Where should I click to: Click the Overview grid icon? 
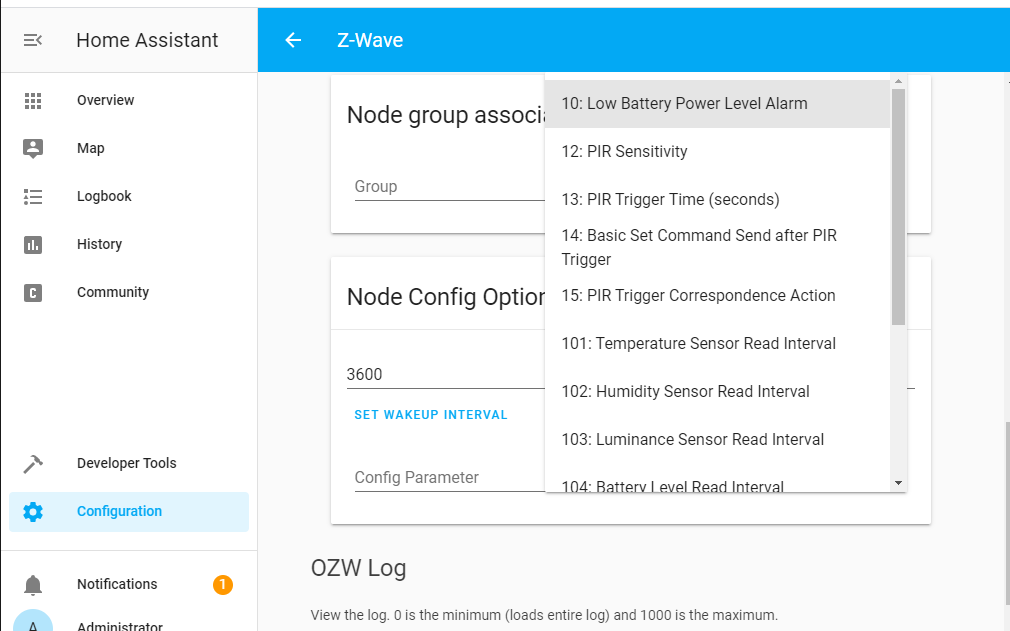pos(33,100)
